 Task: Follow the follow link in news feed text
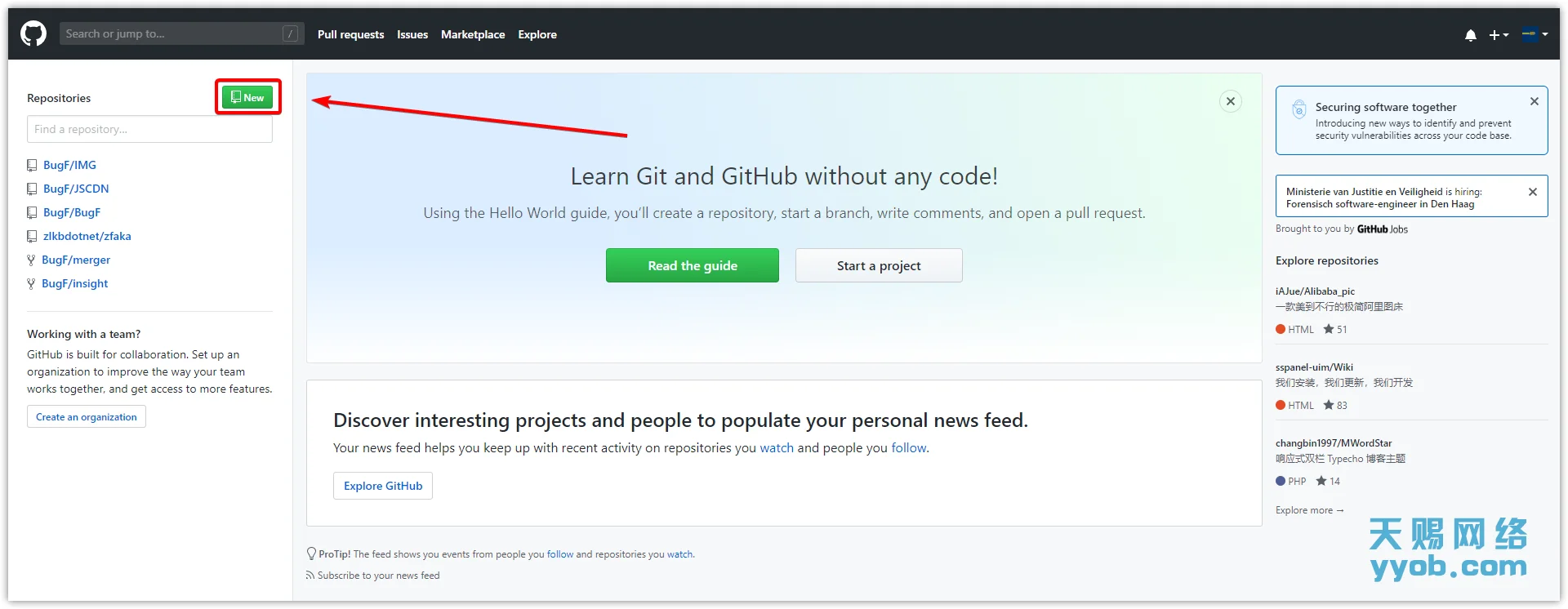tap(909, 447)
